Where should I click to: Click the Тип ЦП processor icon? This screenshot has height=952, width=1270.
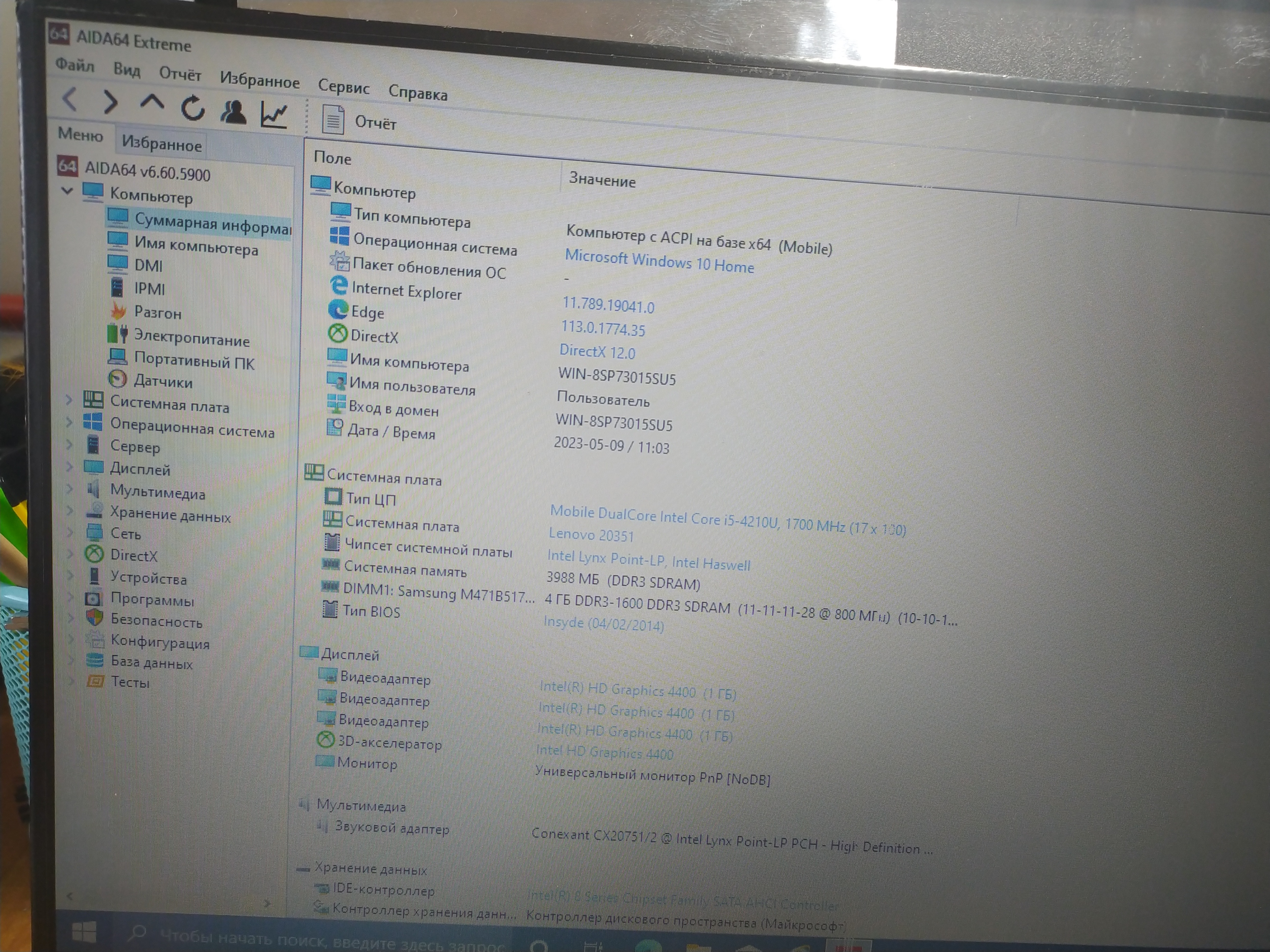pos(333,497)
